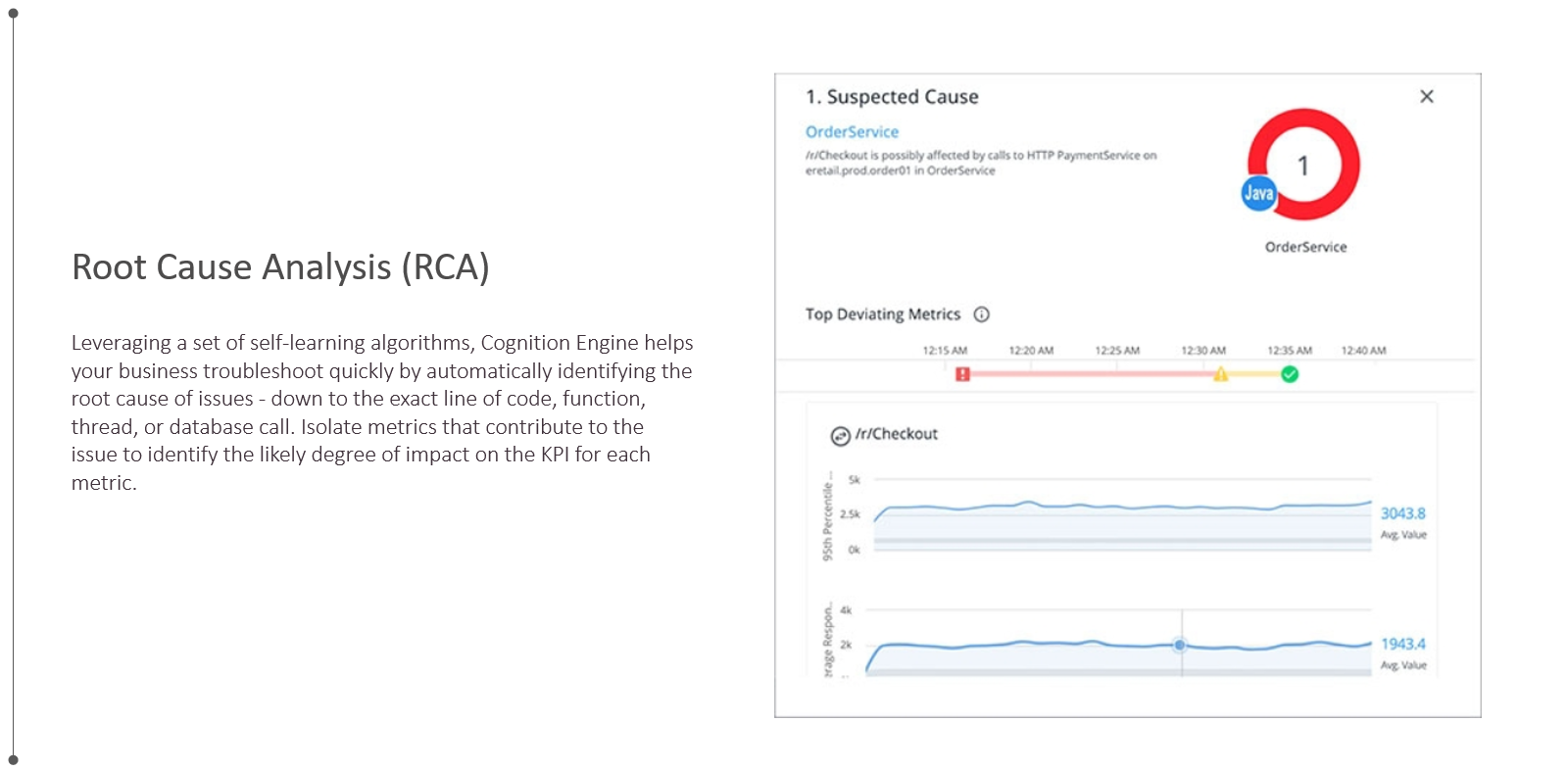Select the red critical alert timeline marker

pos(962,374)
